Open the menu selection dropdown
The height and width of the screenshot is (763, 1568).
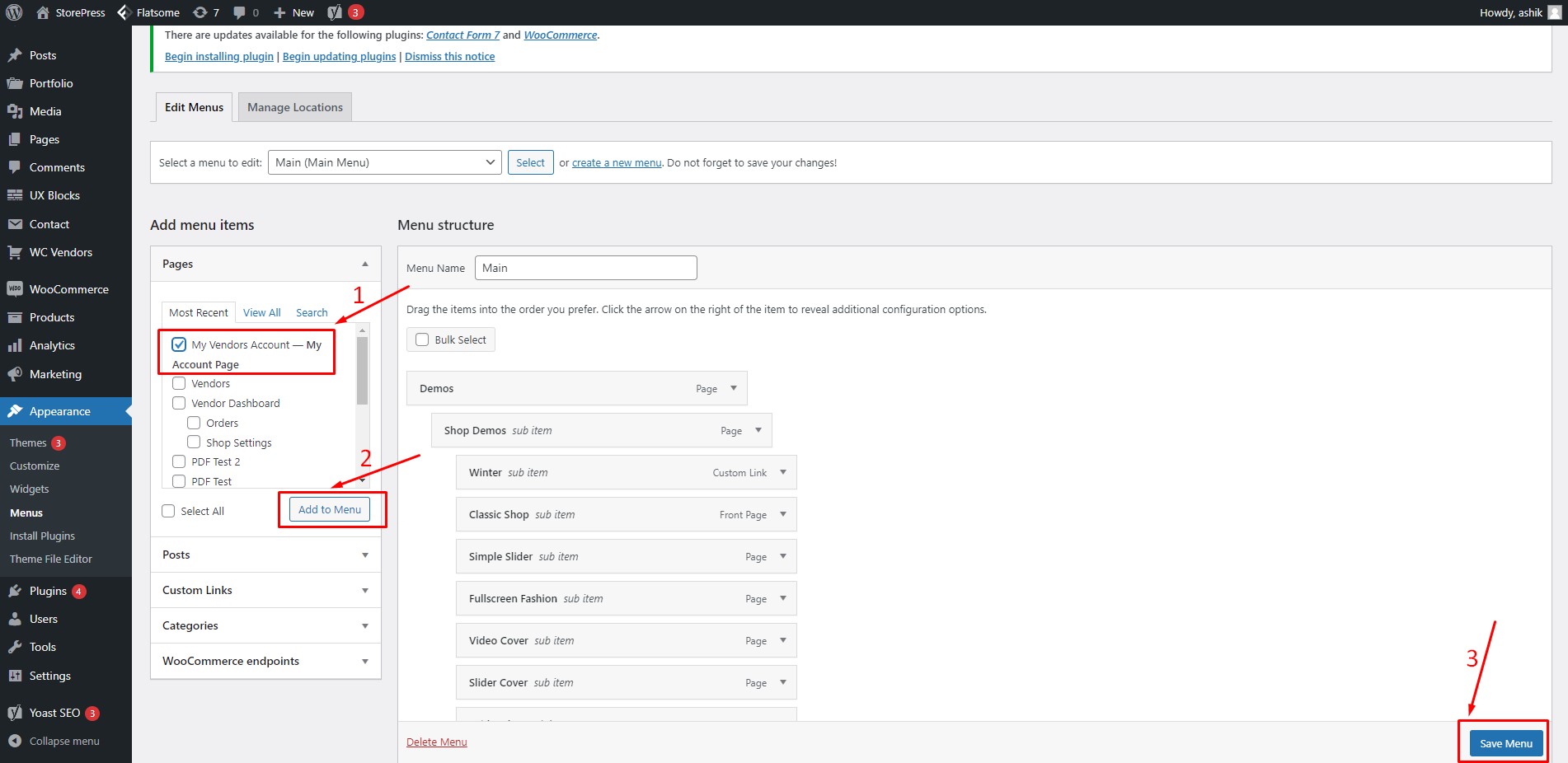[385, 162]
